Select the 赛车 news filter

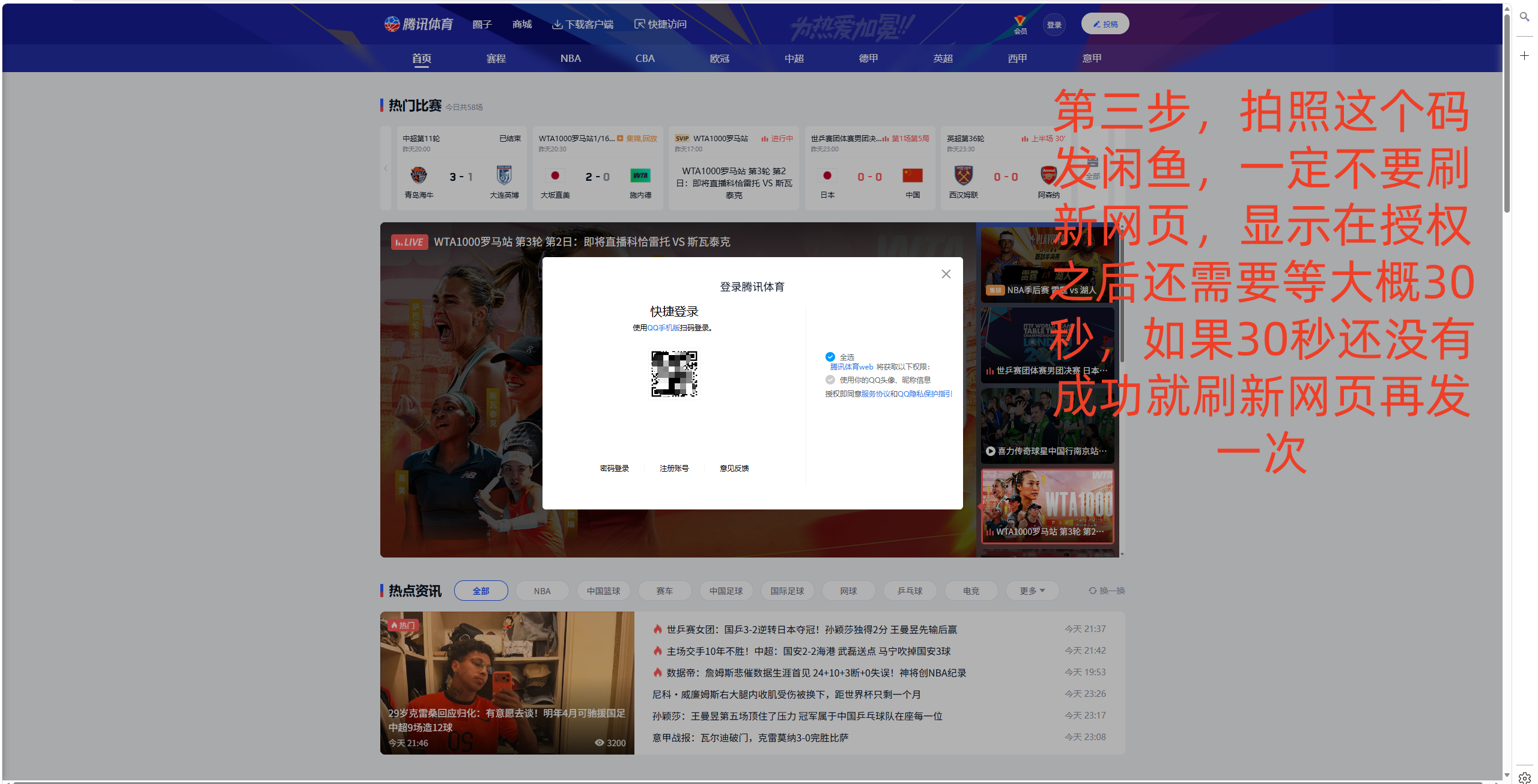pyautogui.click(x=665, y=591)
